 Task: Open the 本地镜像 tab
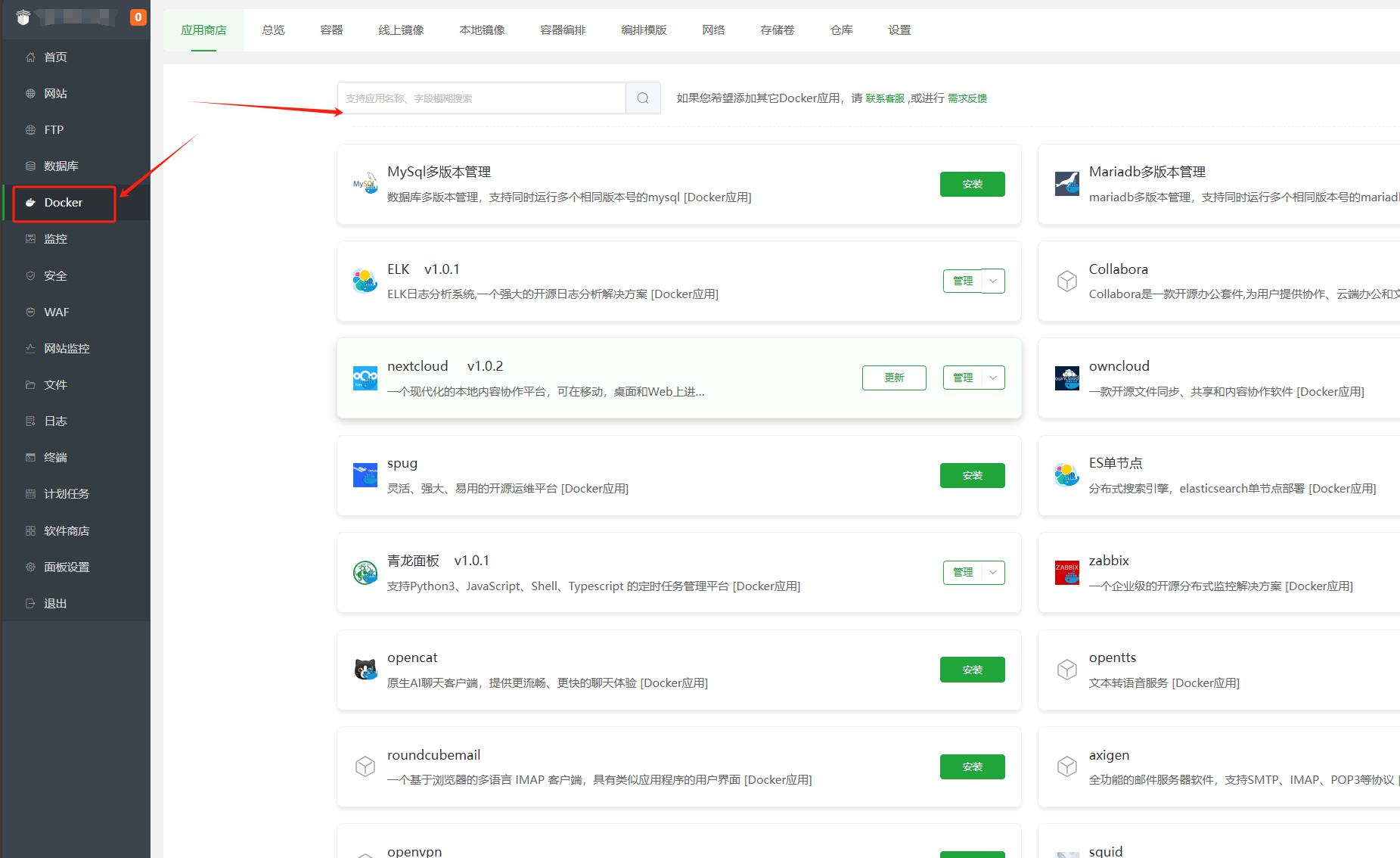pos(482,30)
